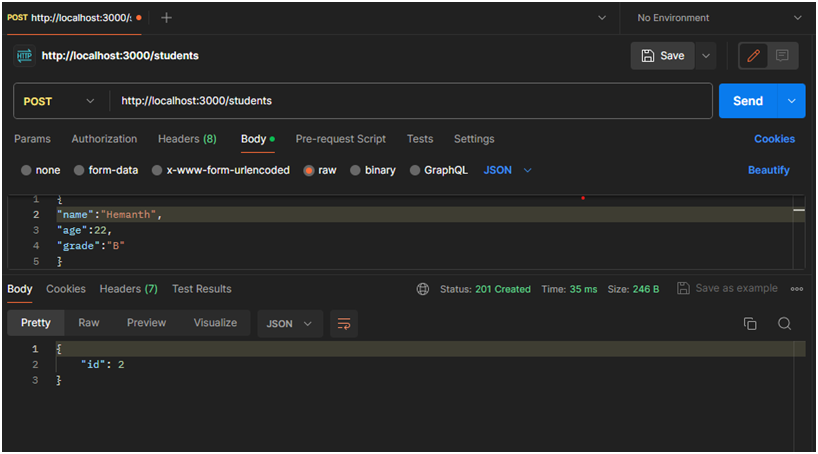Viewport: 818px width, 454px height.
Task: Click the 201 Created status text
Action: pos(503,289)
